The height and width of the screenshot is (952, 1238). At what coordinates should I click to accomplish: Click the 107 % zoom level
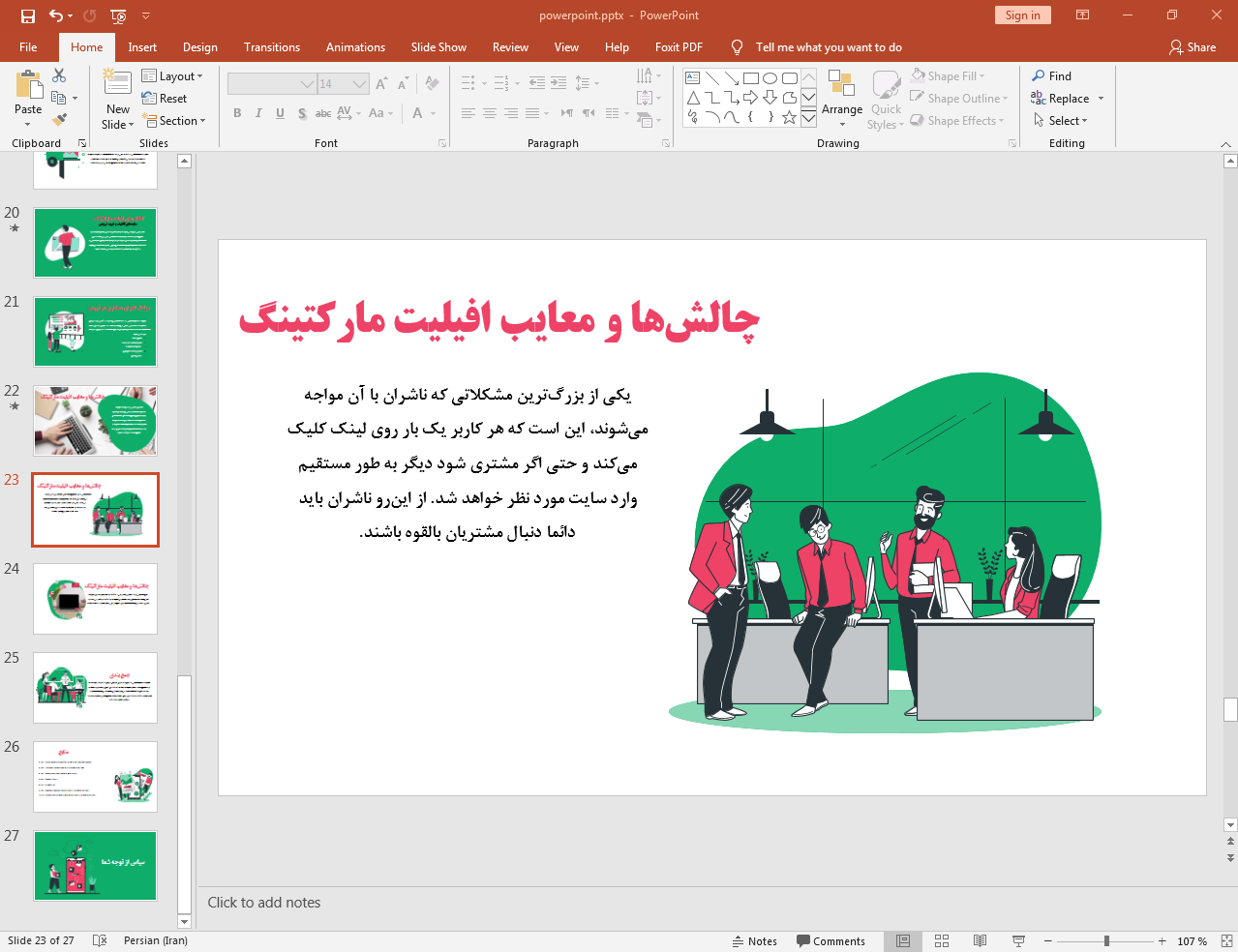pyautogui.click(x=1192, y=941)
